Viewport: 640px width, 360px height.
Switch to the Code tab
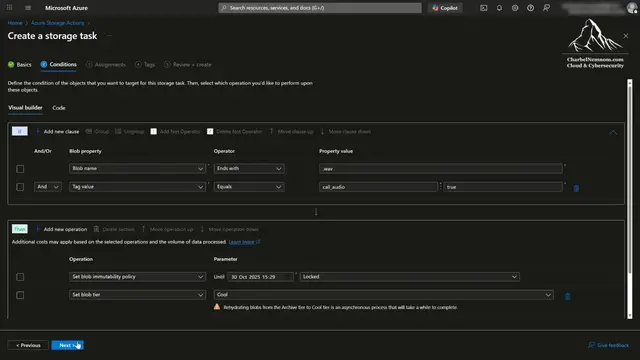point(59,108)
